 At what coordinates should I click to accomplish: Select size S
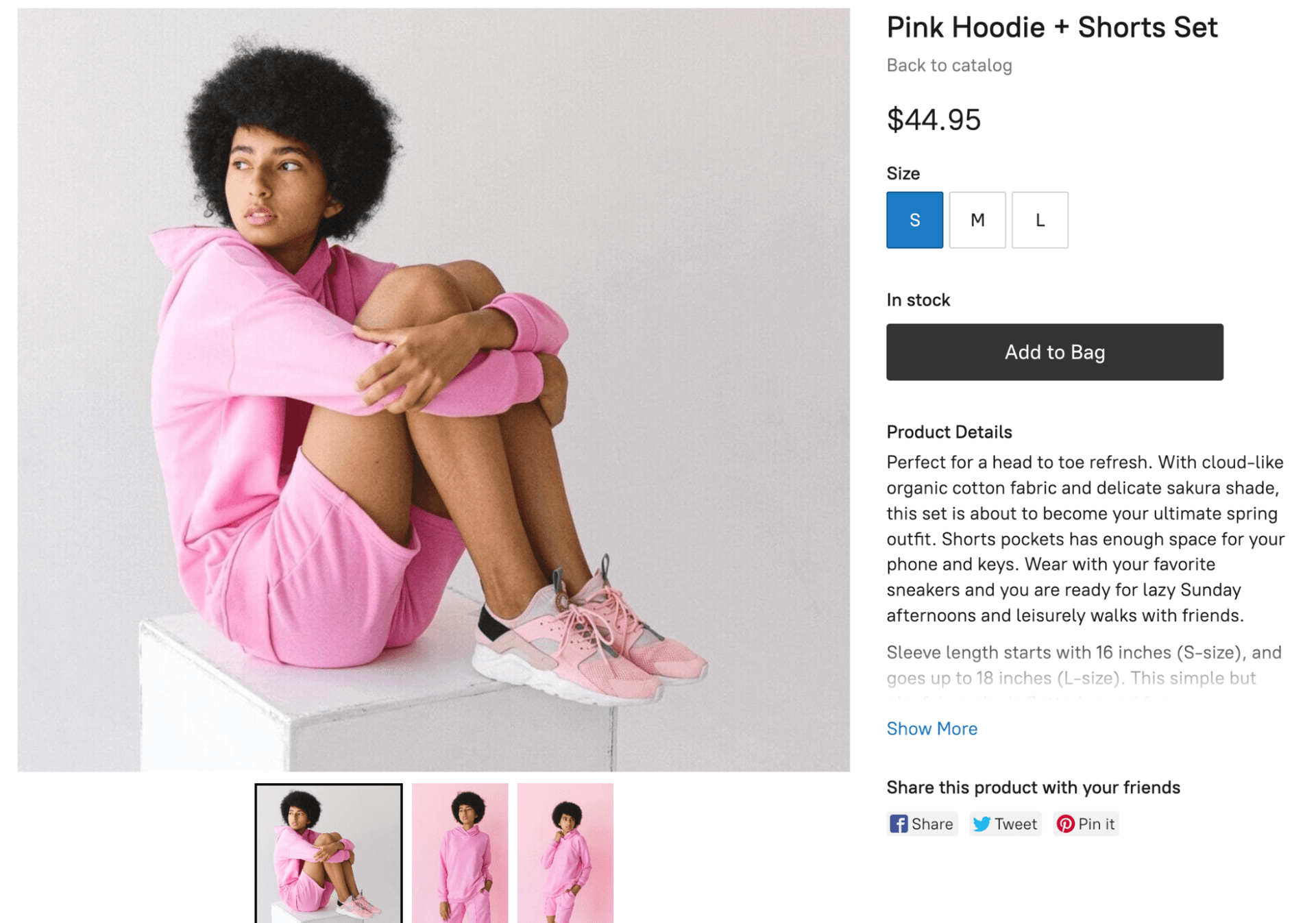pos(914,220)
